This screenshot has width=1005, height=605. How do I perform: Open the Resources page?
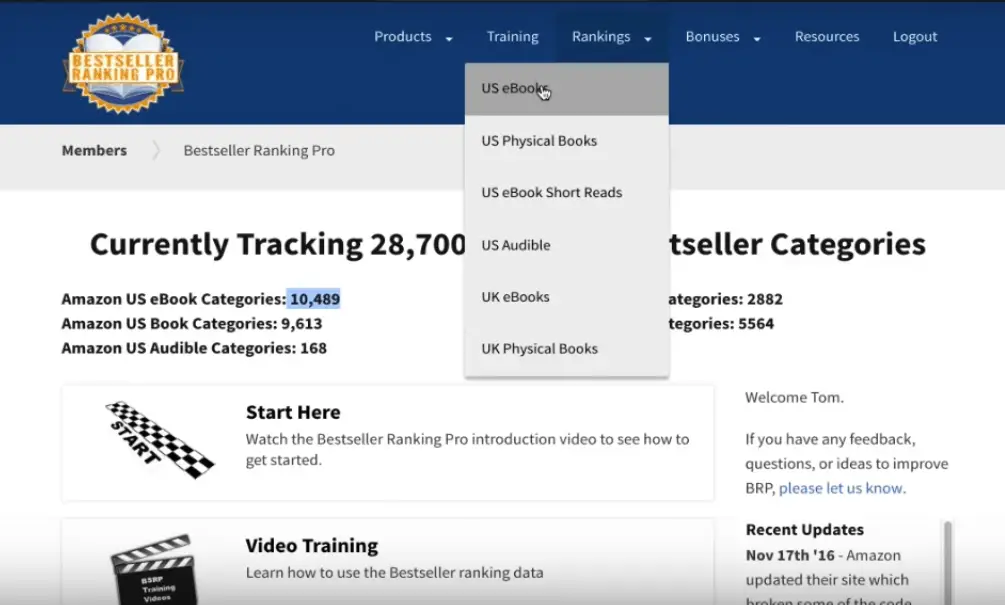pyautogui.click(x=827, y=37)
